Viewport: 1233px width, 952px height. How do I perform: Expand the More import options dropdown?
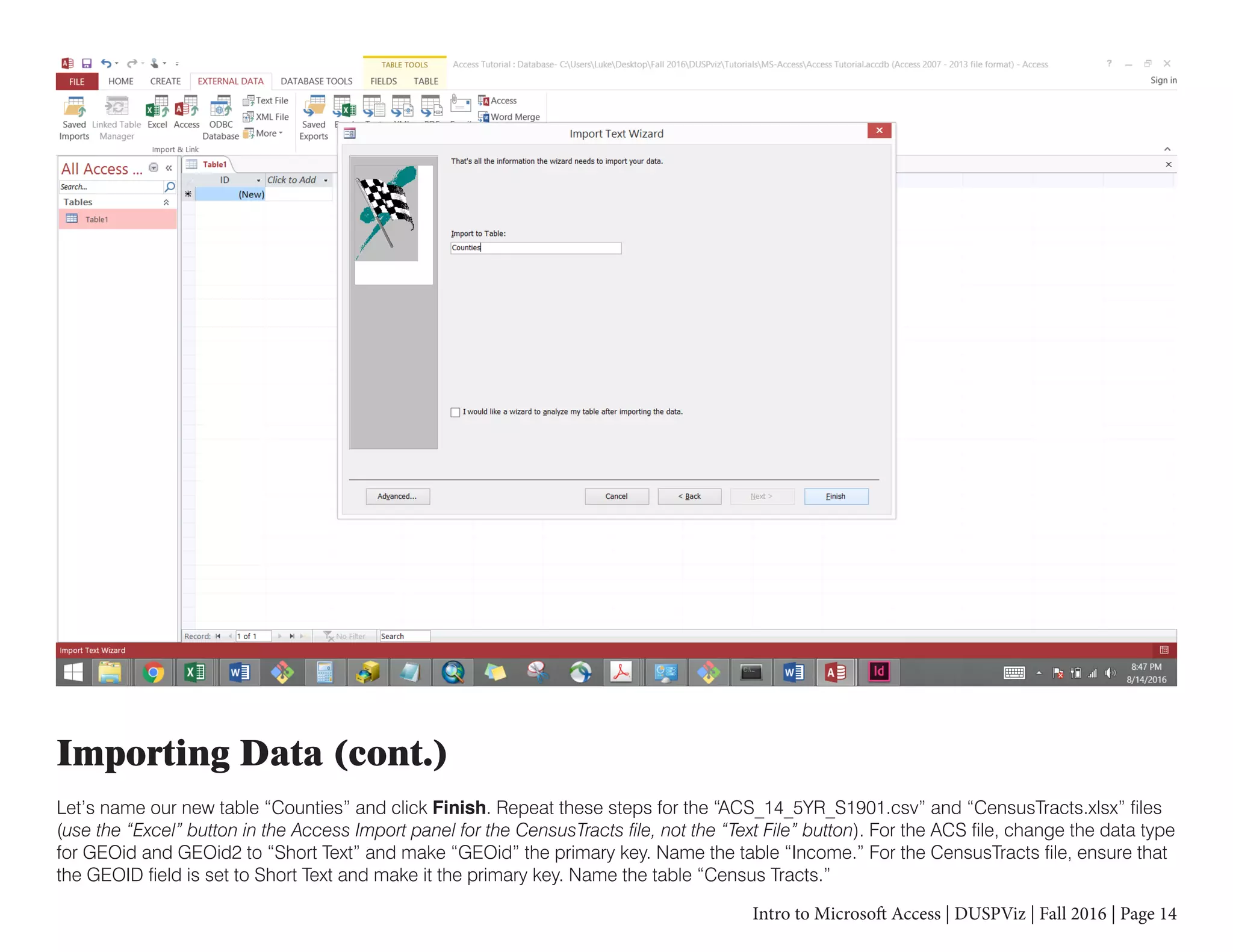pyautogui.click(x=263, y=134)
